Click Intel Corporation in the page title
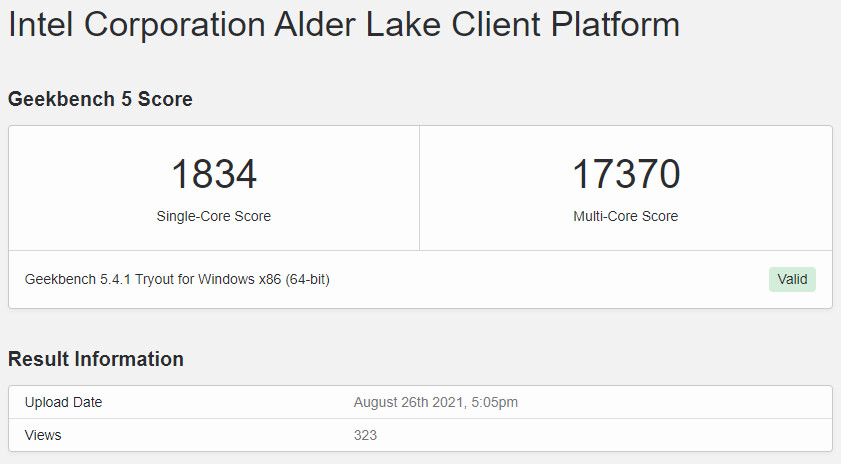Screen dimensions: 841x464 [x=136, y=25]
